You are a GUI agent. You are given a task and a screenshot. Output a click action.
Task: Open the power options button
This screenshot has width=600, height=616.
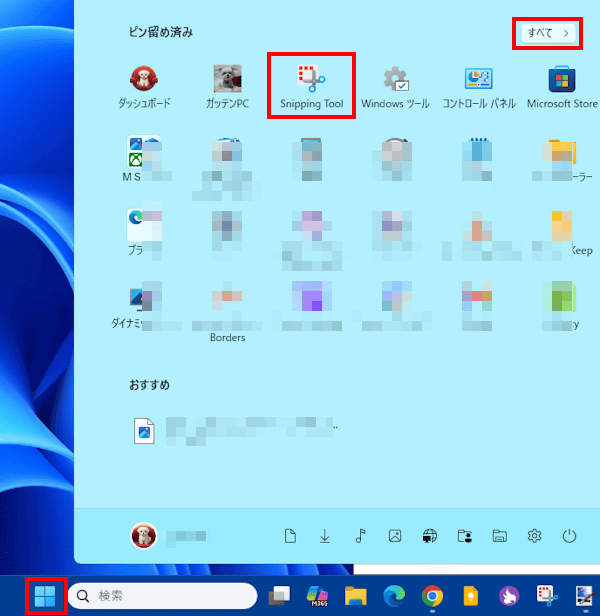coord(569,536)
